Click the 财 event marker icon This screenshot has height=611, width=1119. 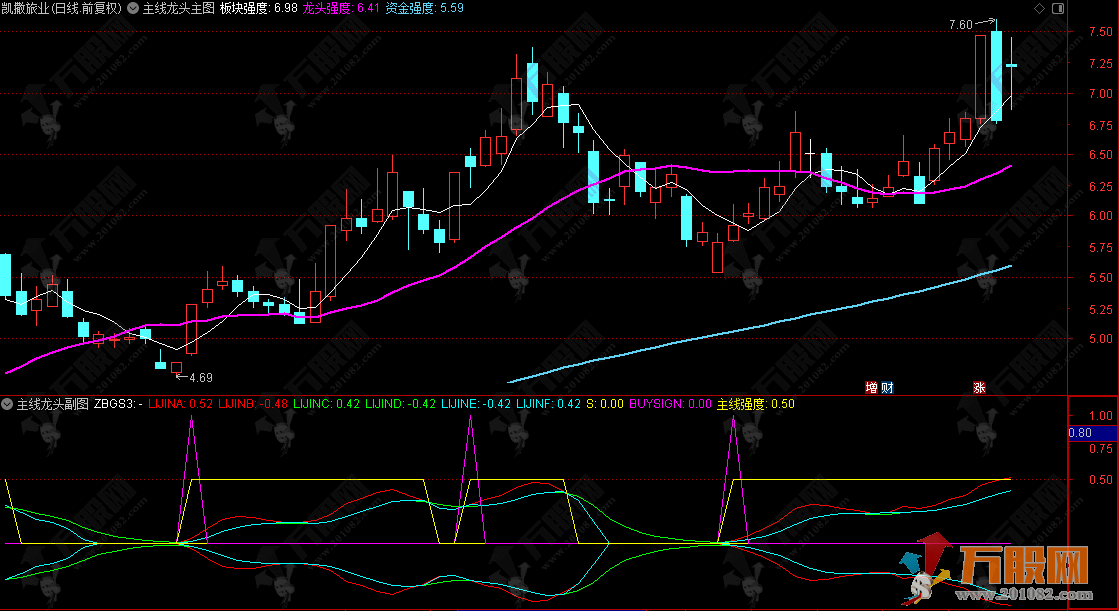pos(886,387)
